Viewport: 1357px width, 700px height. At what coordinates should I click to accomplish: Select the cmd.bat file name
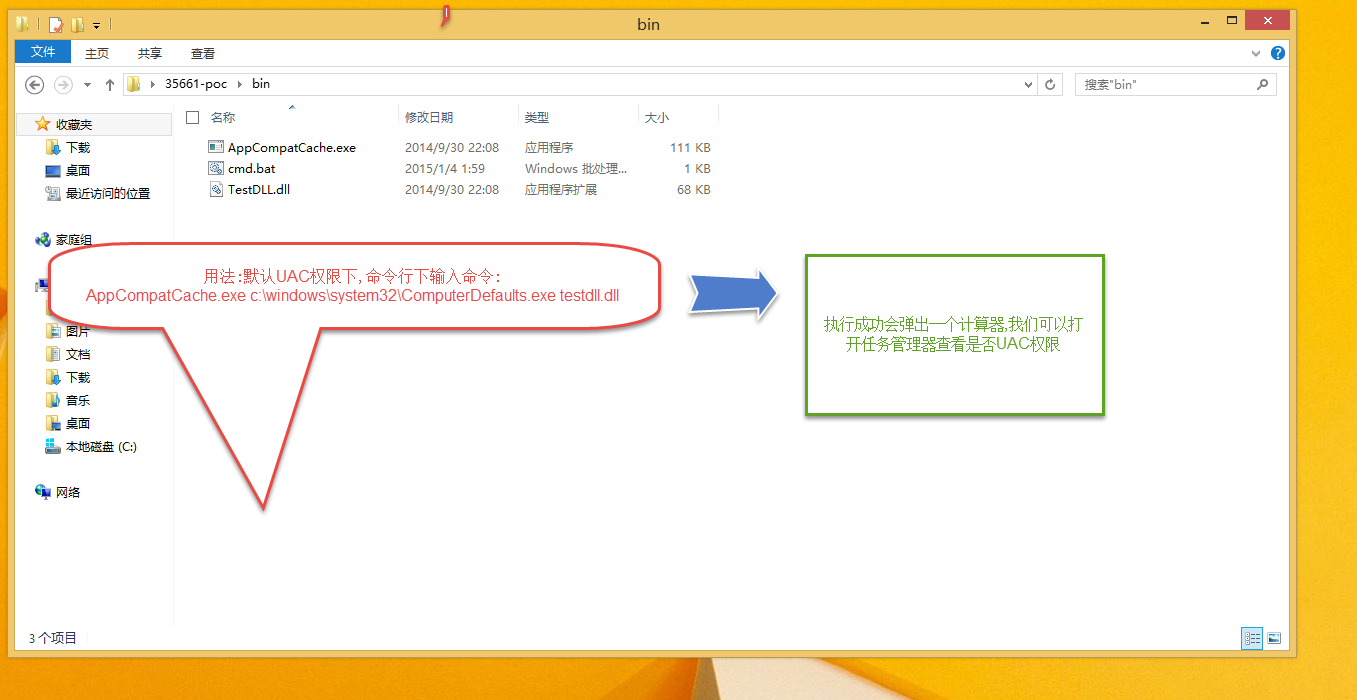[x=251, y=169]
